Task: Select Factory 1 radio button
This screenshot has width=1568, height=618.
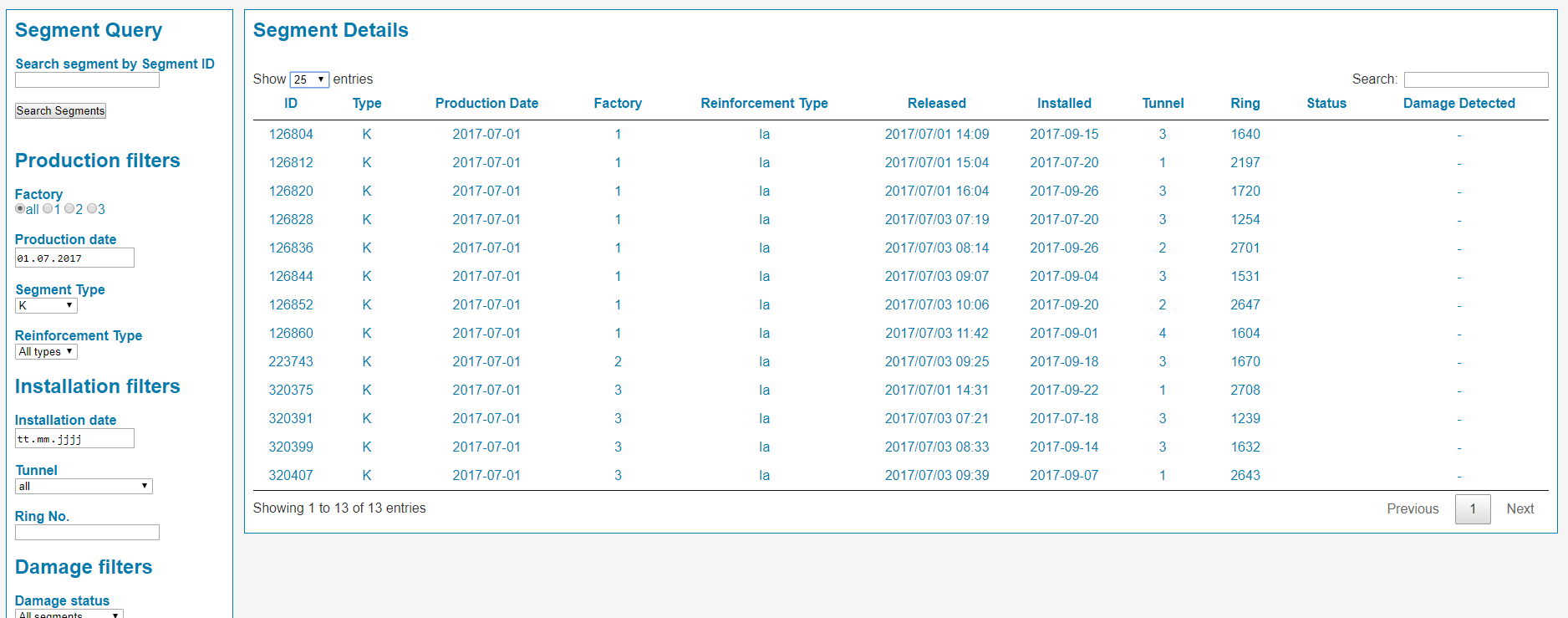Action: (x=48, y=209)
